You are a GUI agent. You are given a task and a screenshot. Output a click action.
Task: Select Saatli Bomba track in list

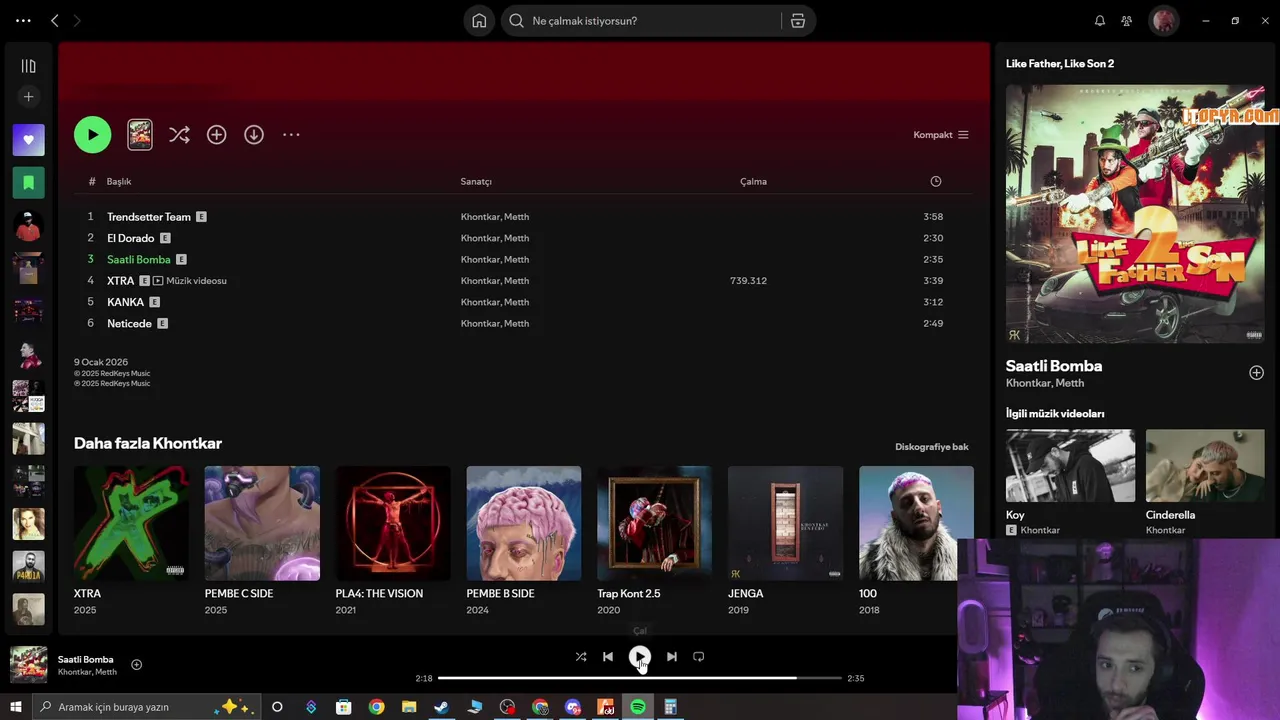[x=139, y=260]
